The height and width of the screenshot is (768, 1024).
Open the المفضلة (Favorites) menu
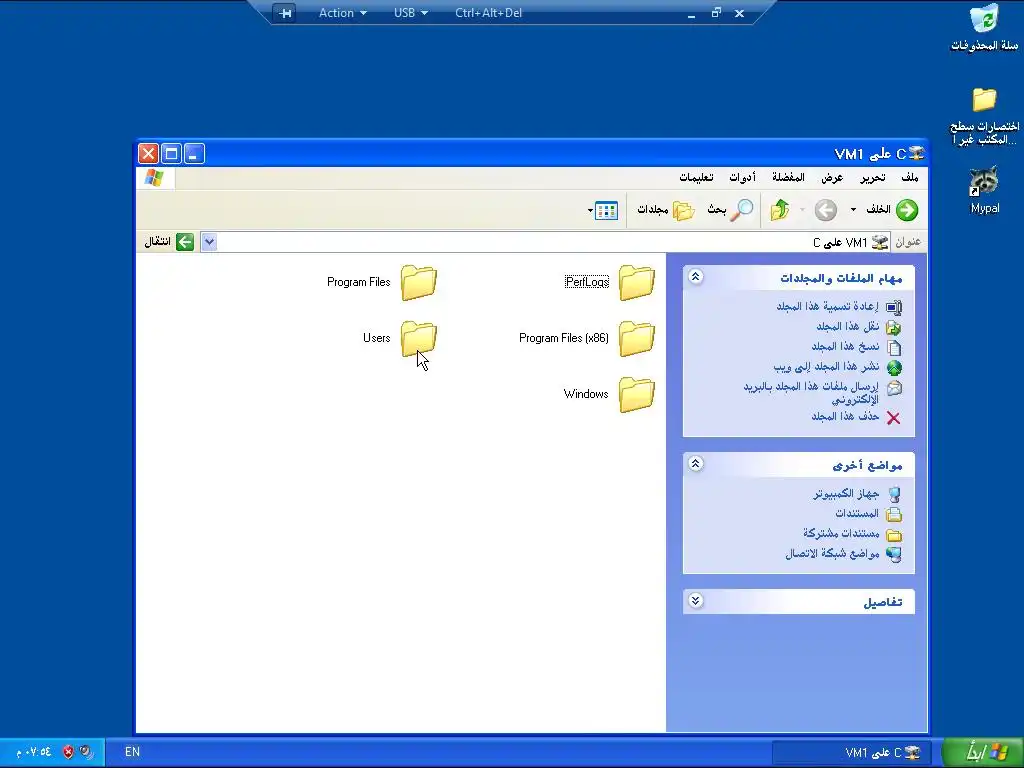point(788,178)
